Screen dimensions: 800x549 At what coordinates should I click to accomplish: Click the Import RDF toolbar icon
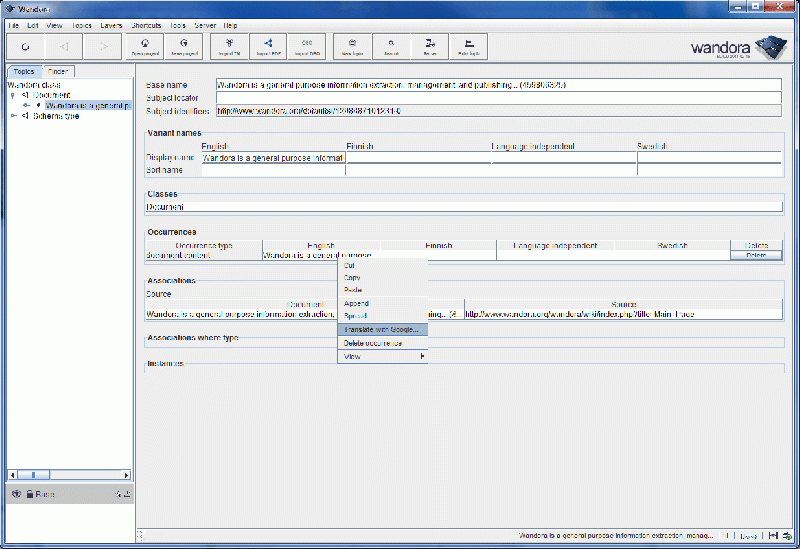[x=267, y=46]
